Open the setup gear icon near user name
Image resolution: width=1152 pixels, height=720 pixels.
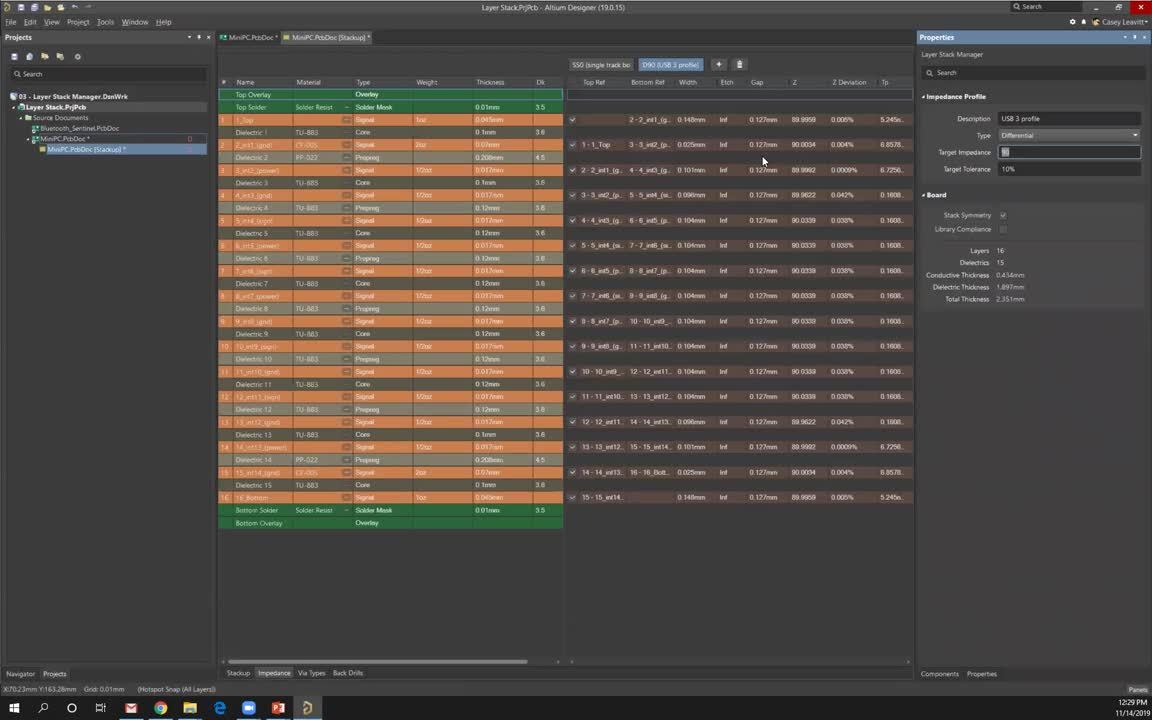point(1073,22)
